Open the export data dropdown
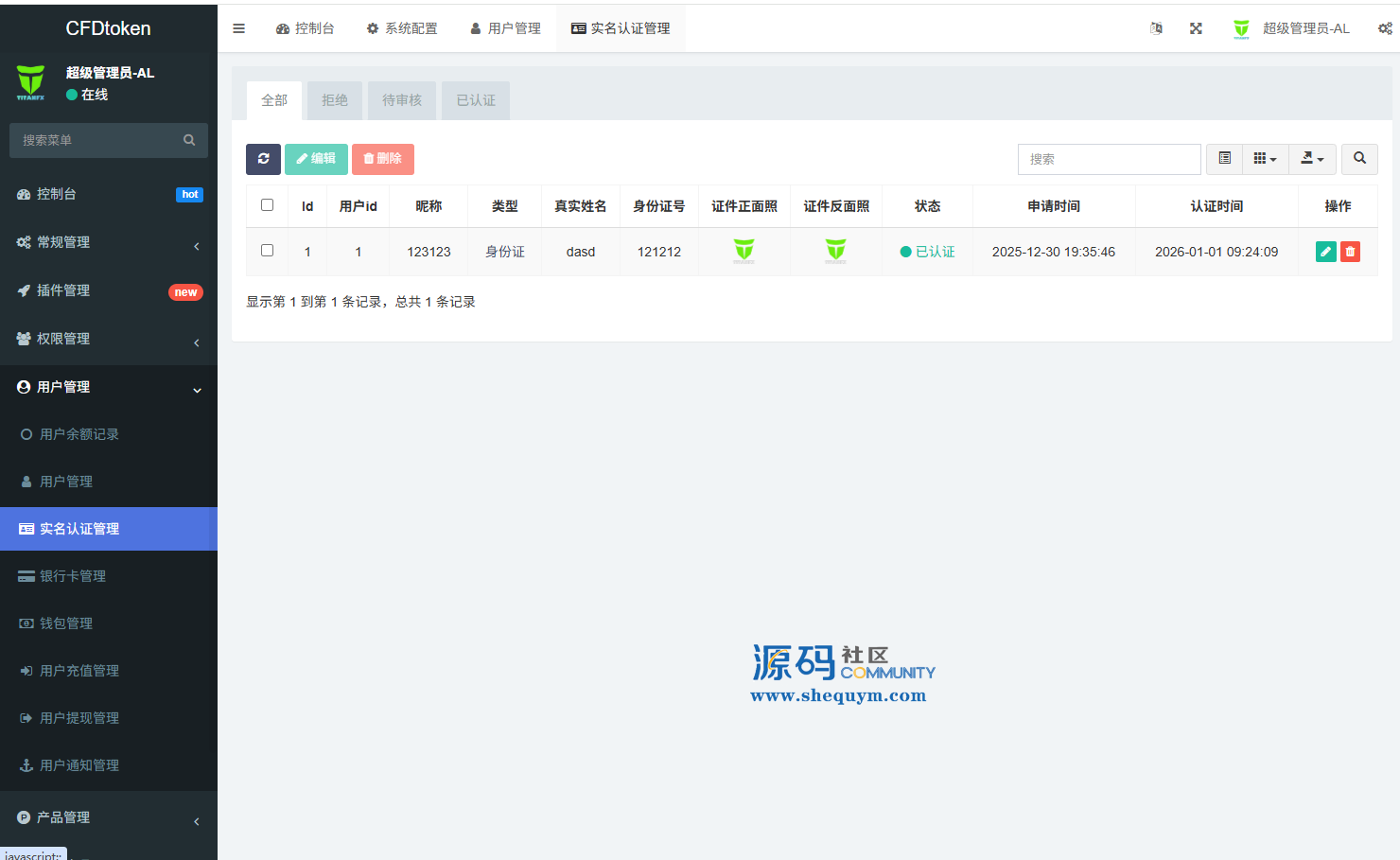The height and width of the screenshot is (860, 1400). (x=1312, y=159)
